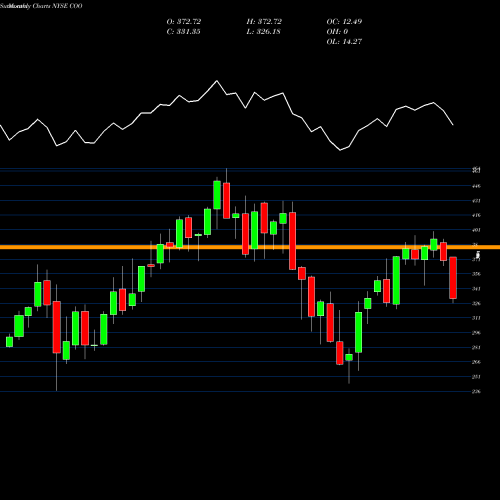Click the OH: 0 reading
This screenshot has height=500, width=500.
pyautogui.click(x=337, y=31)
